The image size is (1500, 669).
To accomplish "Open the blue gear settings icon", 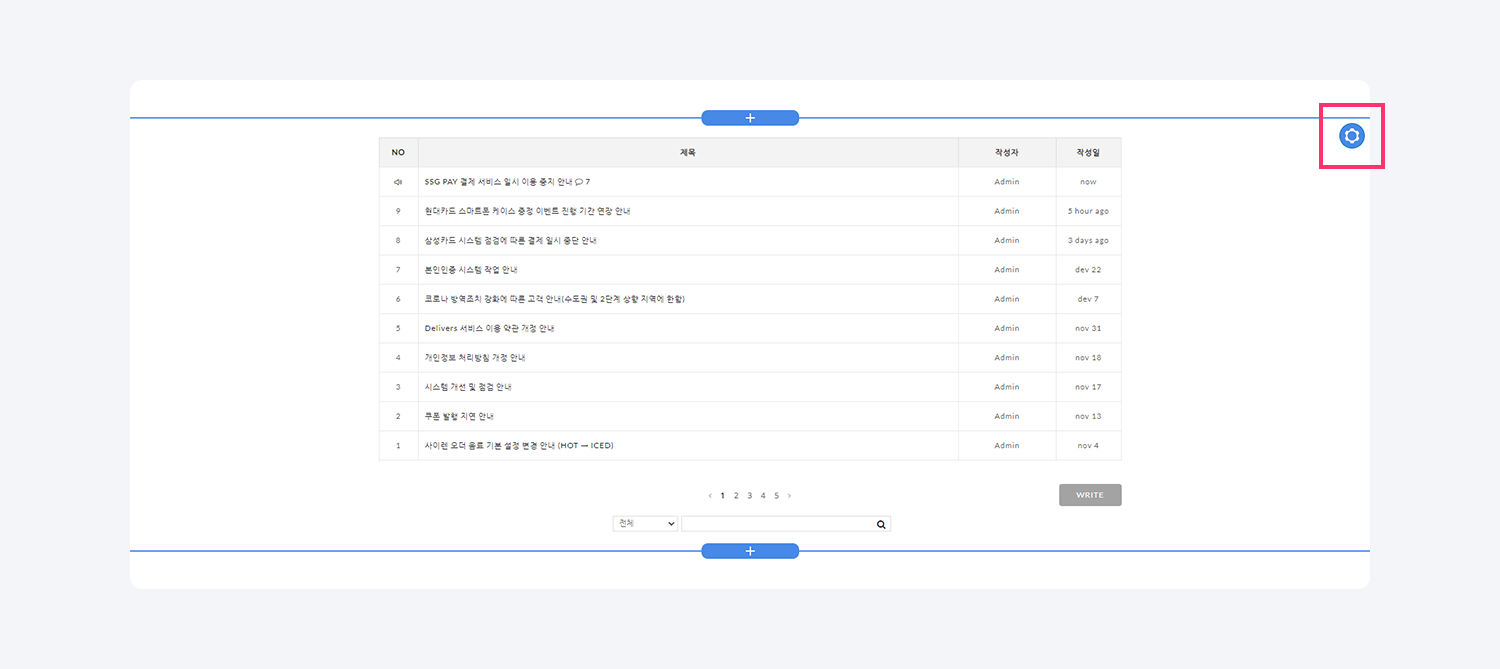I will click(1351, 136).
